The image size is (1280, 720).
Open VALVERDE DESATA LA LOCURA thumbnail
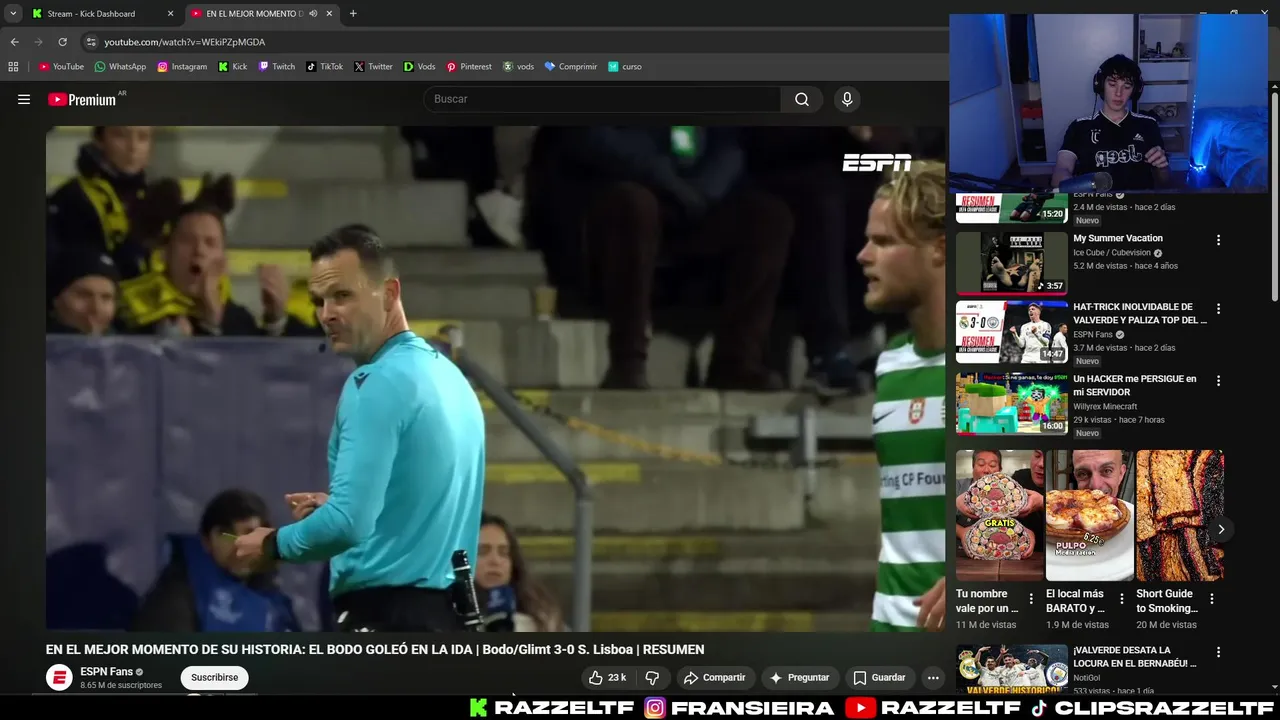1012,670
